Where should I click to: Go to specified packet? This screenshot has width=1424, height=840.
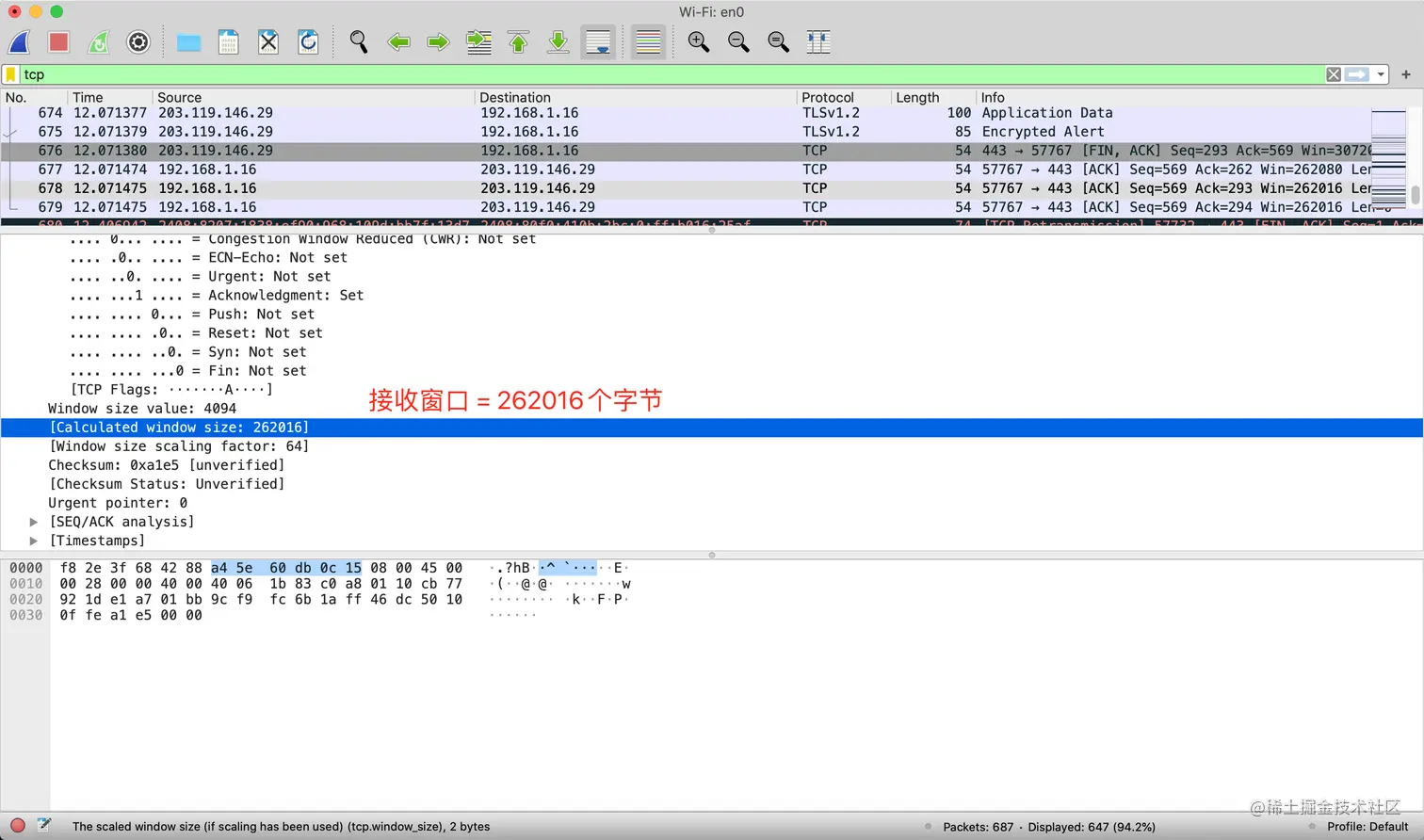479,42
